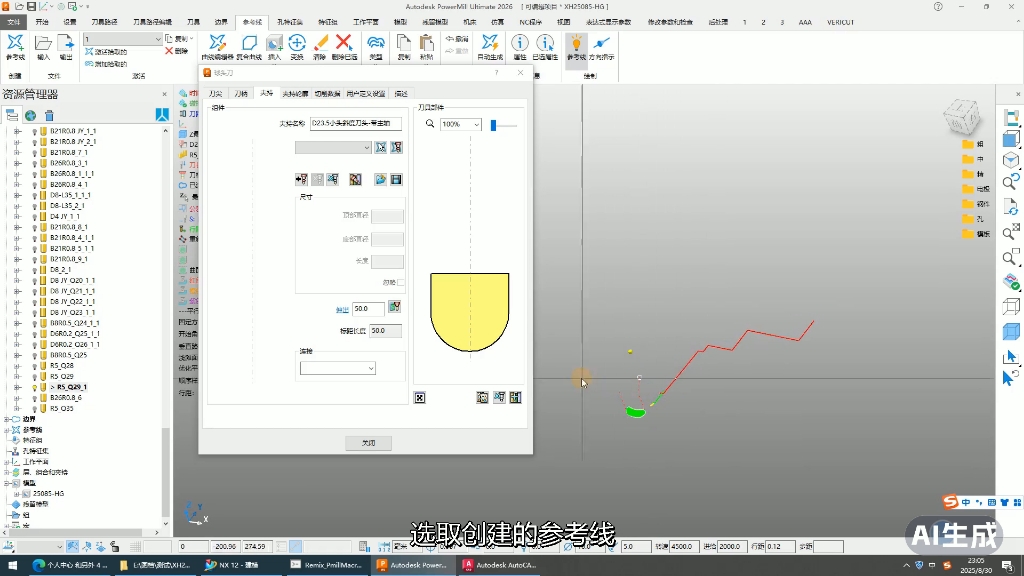Switch to the 刀尖 tab in tool dialog
Viewport: 1024px width, 576px height.
pos(216,94)
